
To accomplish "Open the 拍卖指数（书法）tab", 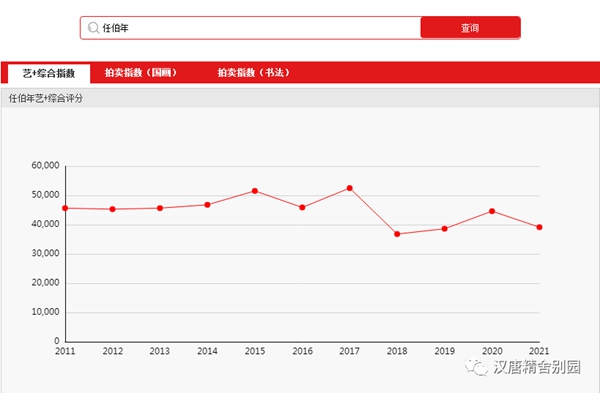I will [x=253, y=72].
